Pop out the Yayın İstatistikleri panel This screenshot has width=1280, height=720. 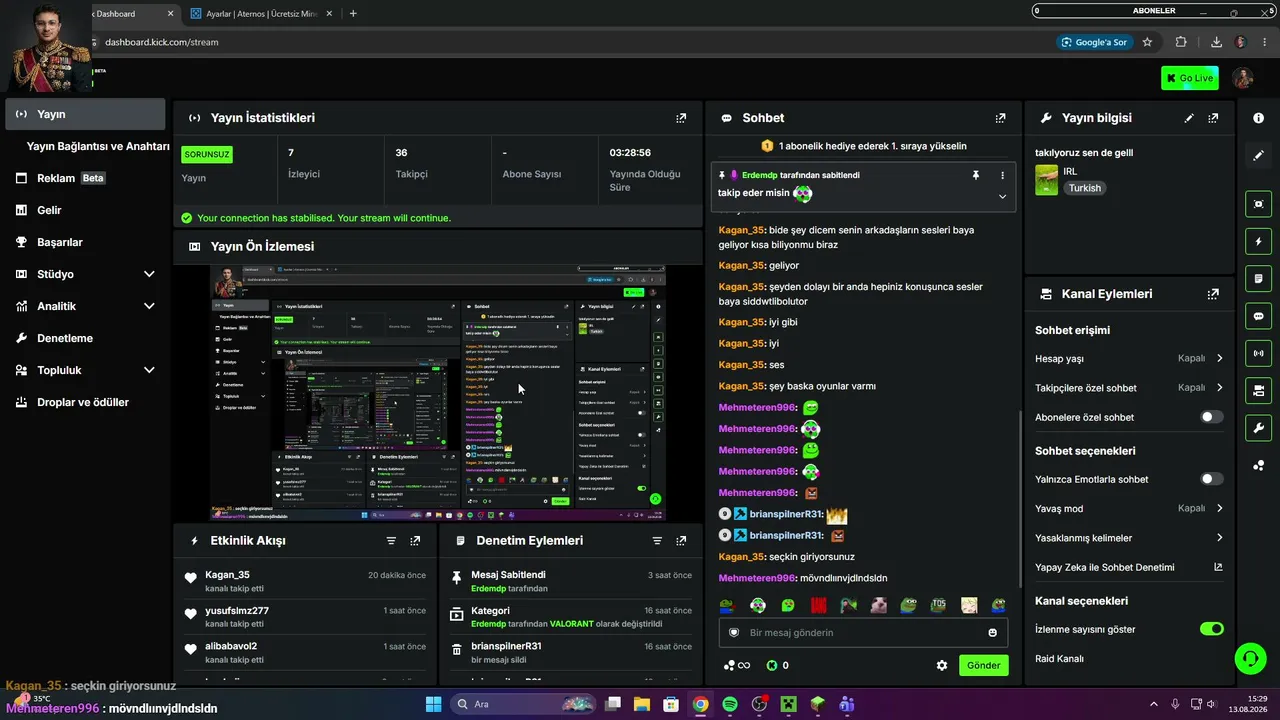tap(681, 118)
